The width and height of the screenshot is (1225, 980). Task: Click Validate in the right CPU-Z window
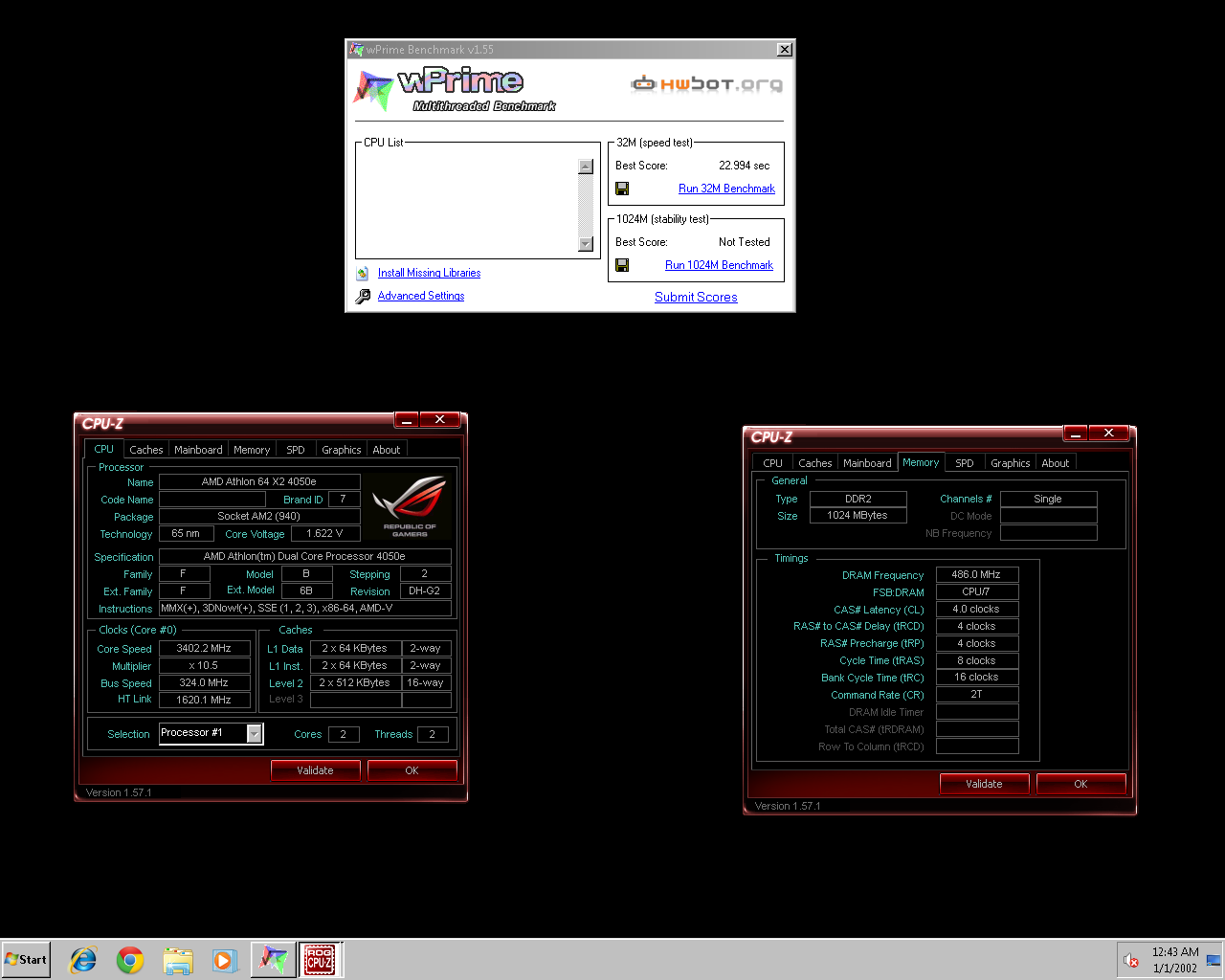(984, 784)
